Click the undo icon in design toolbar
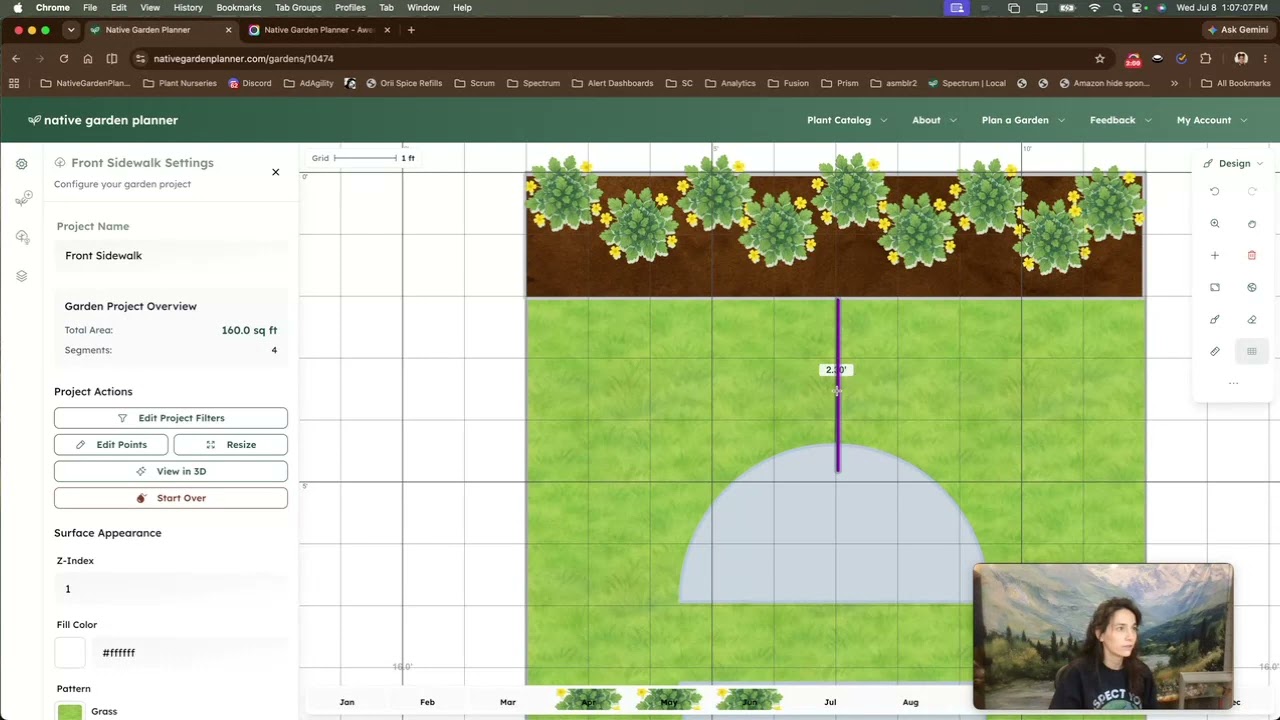Screen dimensions: 1280x720 click(x=1215, y=191)
